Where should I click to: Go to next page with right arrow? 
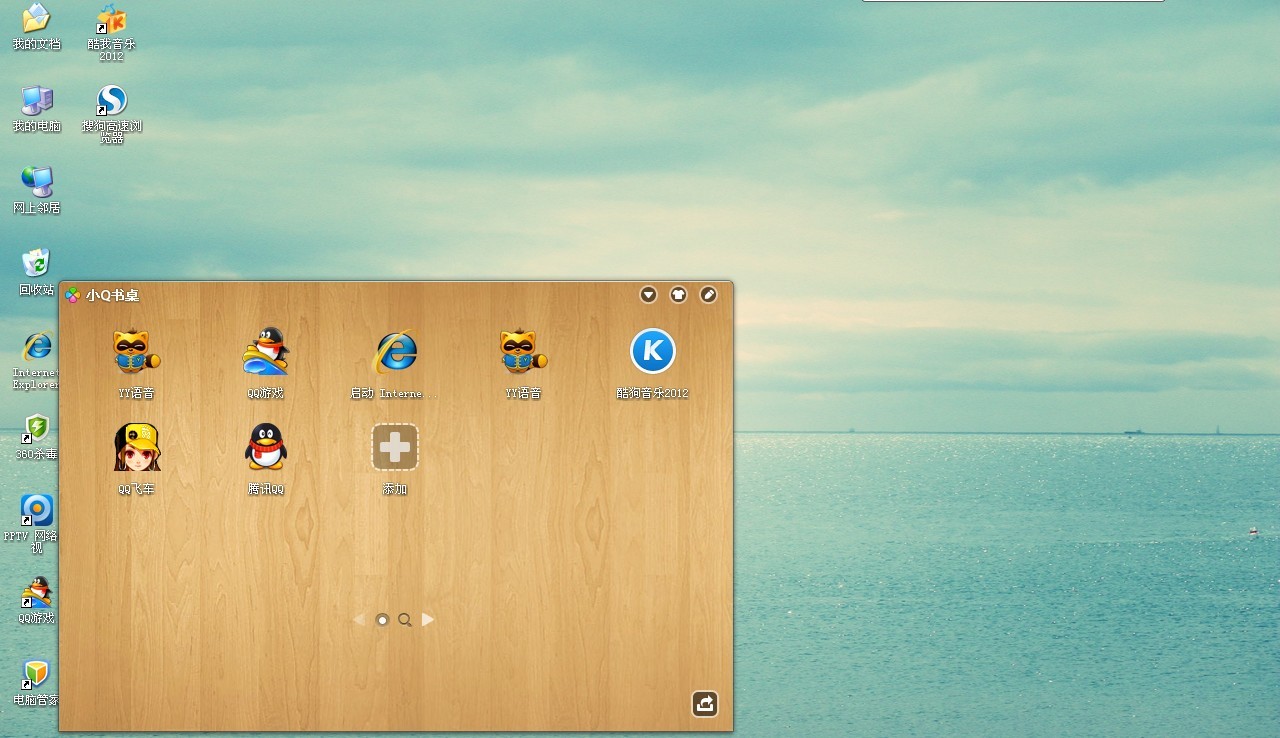(x=428, y=620)
